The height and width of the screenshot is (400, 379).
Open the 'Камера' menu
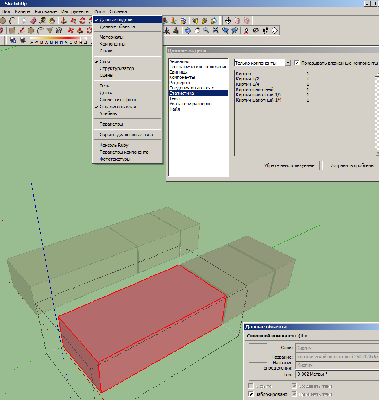(22, 12)
